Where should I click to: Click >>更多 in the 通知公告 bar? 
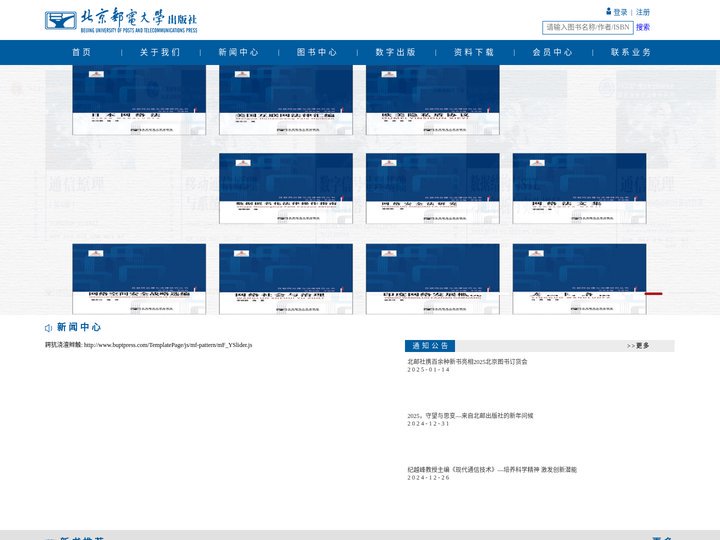point(638,346)
